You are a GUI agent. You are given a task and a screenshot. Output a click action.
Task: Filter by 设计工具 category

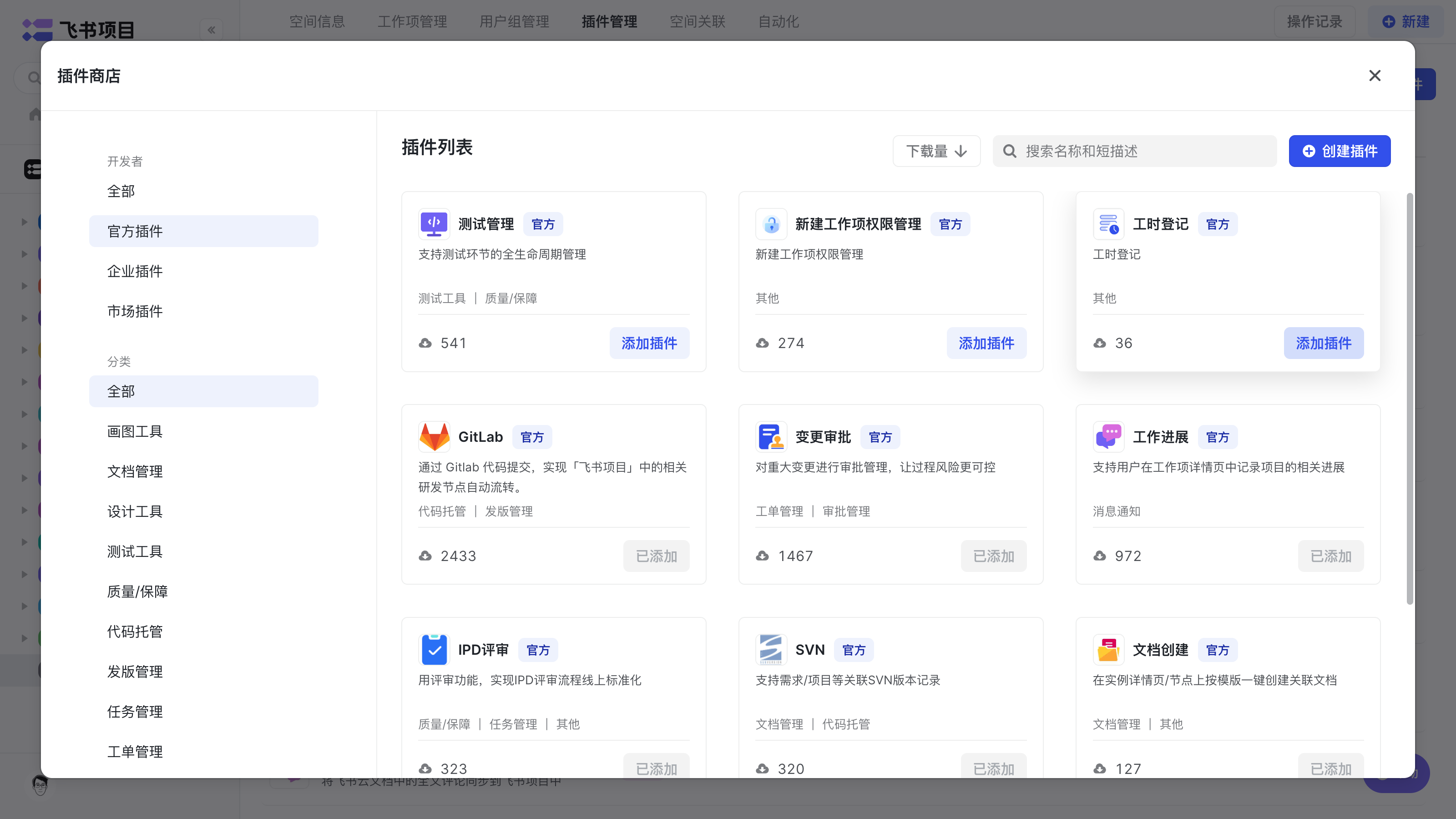[203, 511]
